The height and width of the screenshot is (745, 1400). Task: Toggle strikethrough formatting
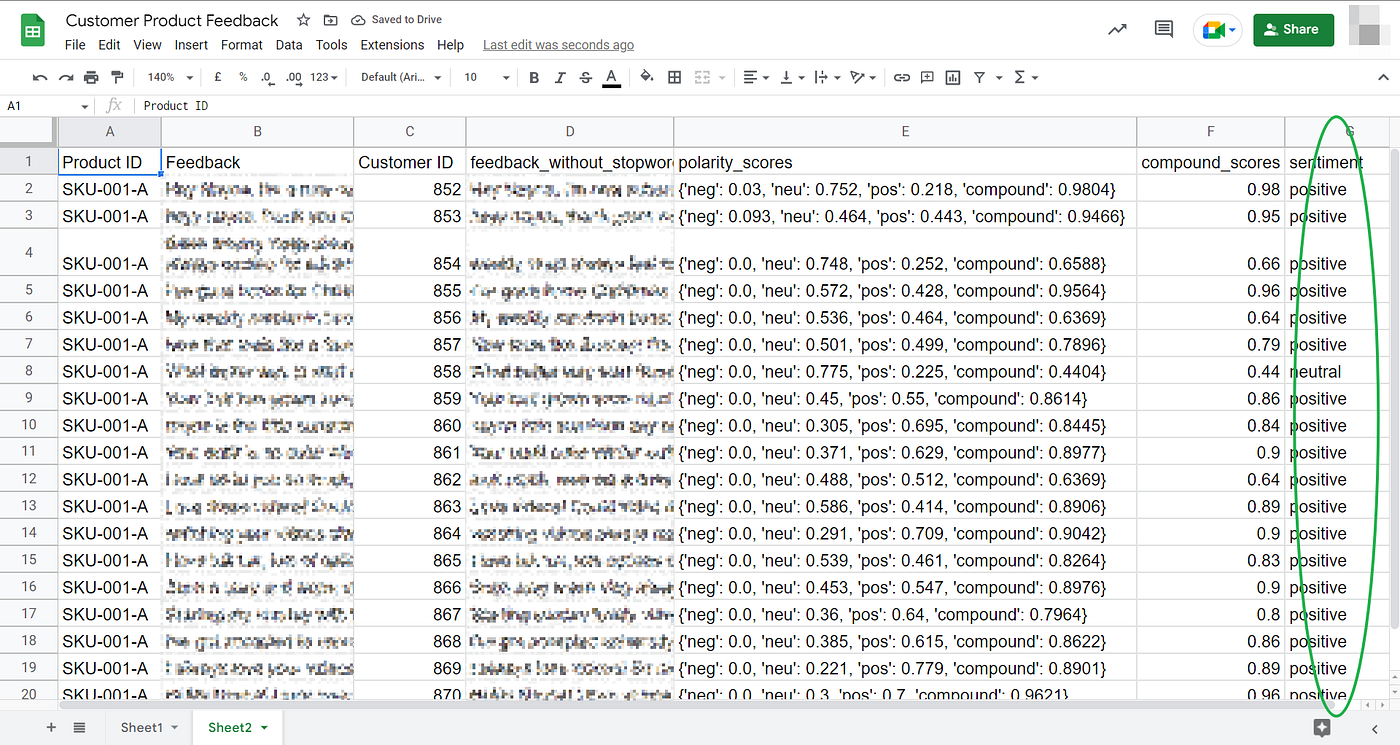click(x=585, y=77)
